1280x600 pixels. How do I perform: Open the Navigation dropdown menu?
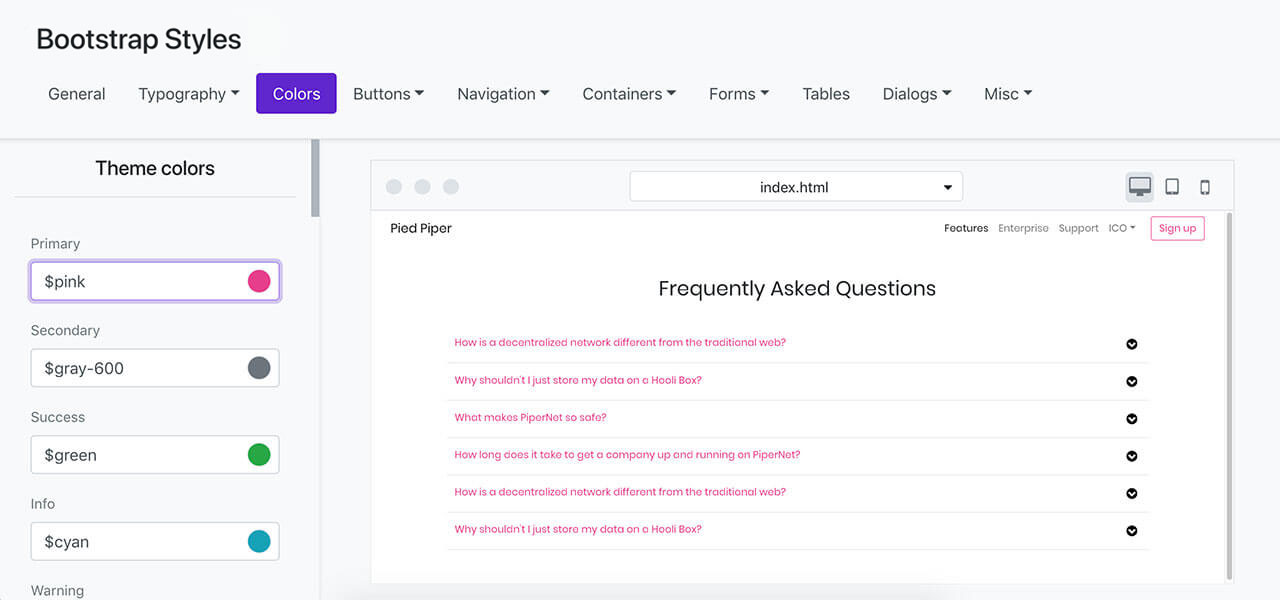coord(503,94)
